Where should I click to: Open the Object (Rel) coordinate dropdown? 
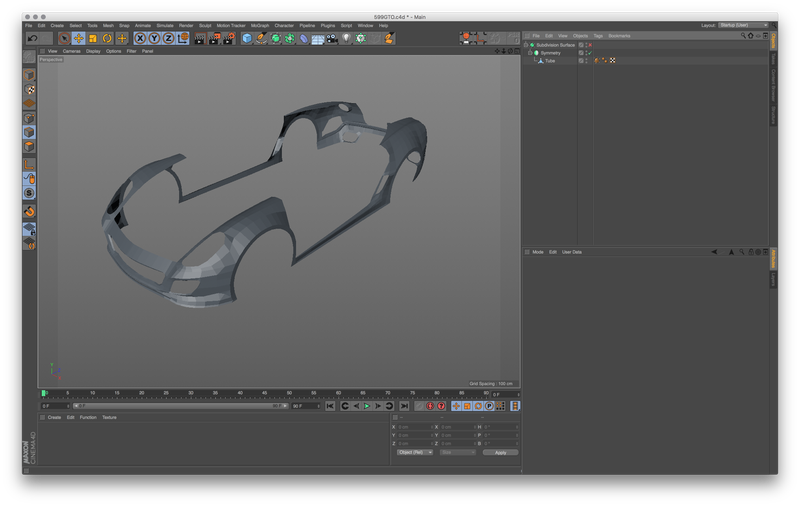pyautogui.click(x=414, y=452)
